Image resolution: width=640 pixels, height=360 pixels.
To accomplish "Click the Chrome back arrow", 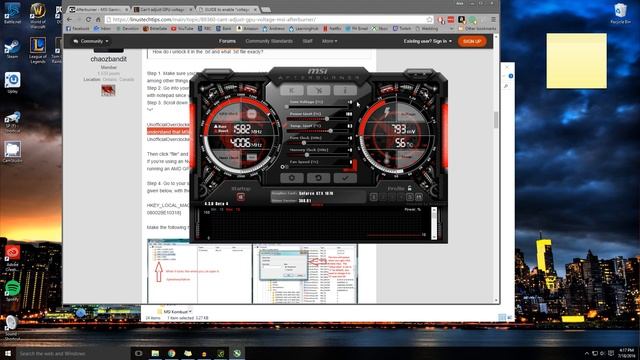I will click(x=70, y=19).
